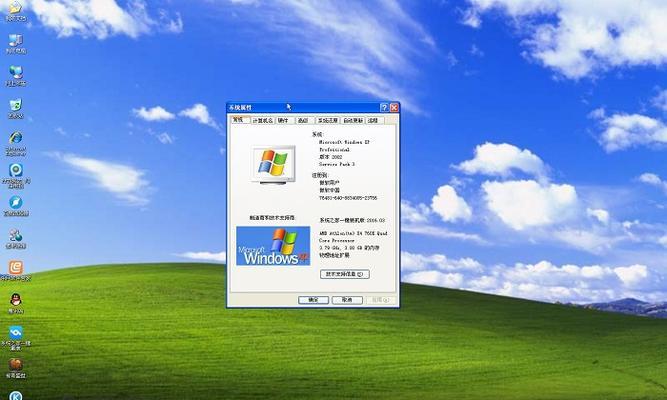667x400 pixels.
Task: Click the Support Information (技术支持信息) button
Action: (345, 274)
